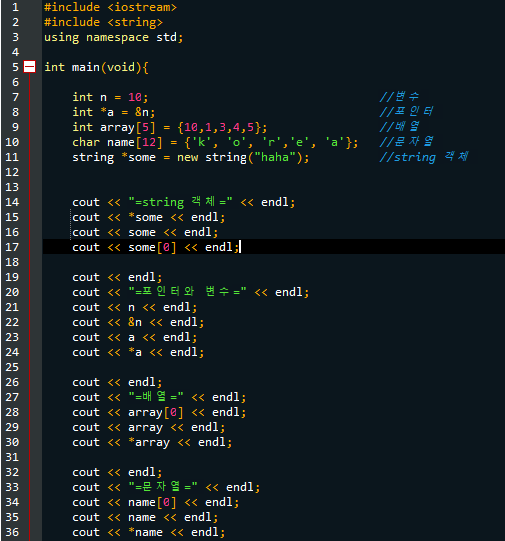This screenshot has width=505, height=541.
Task: Click 'cout << n << endl;' line
Action: tap(135, 307)
